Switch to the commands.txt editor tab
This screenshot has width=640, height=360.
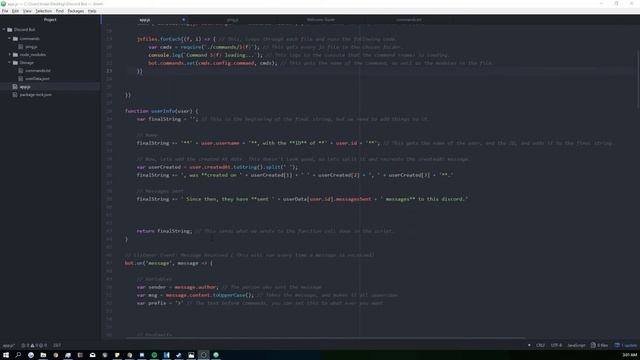[x=409, y=20]
